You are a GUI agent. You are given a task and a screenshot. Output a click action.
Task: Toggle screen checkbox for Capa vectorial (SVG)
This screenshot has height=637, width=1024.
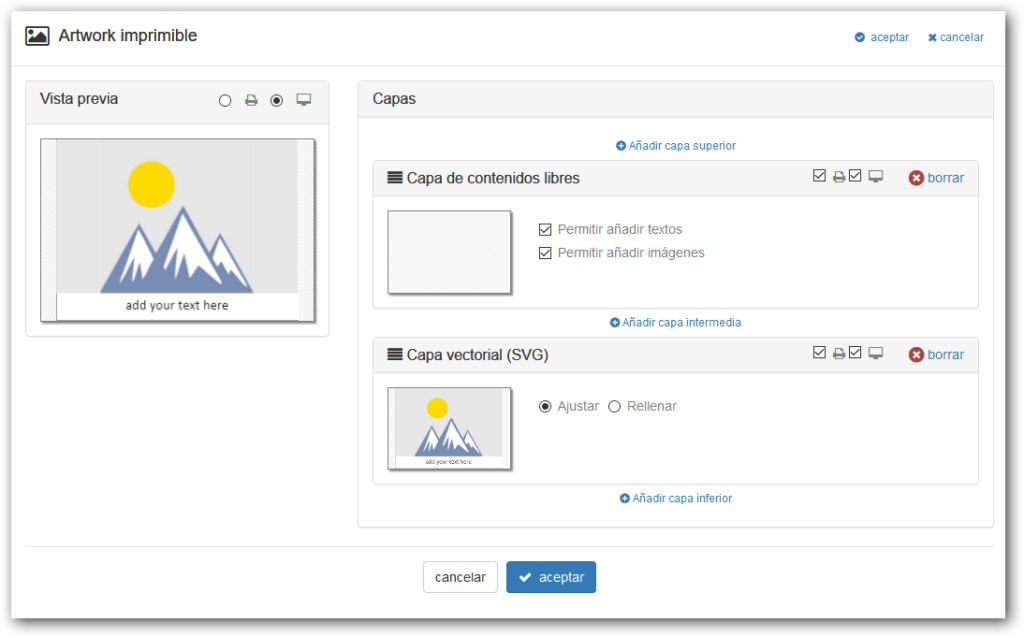pos(856,353)
